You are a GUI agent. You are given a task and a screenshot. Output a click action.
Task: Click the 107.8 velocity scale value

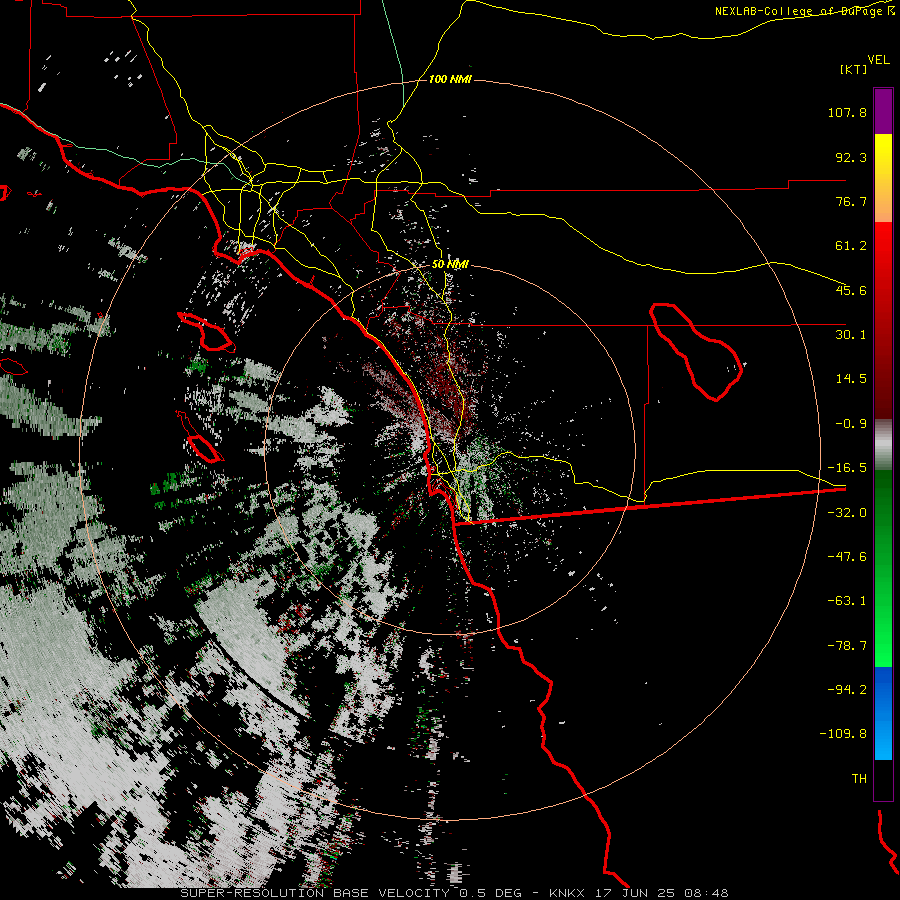[x=847, y=112]
